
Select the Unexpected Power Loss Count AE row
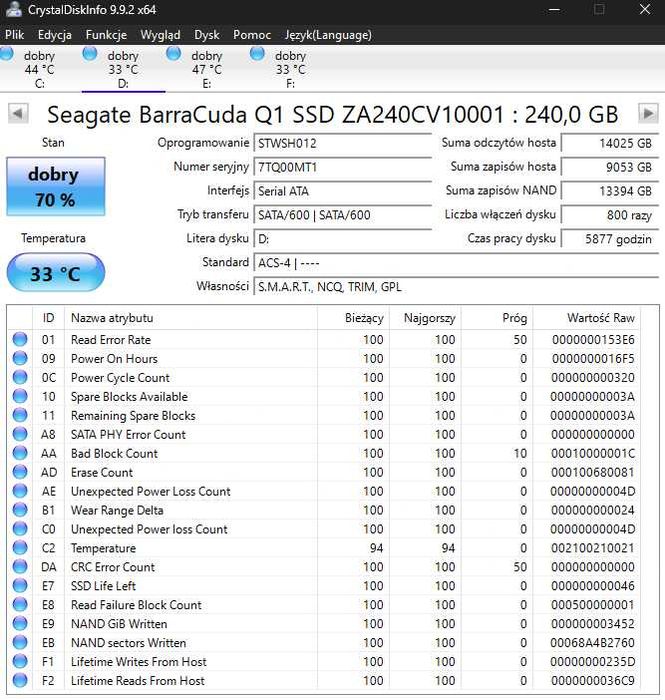(324, 492)
